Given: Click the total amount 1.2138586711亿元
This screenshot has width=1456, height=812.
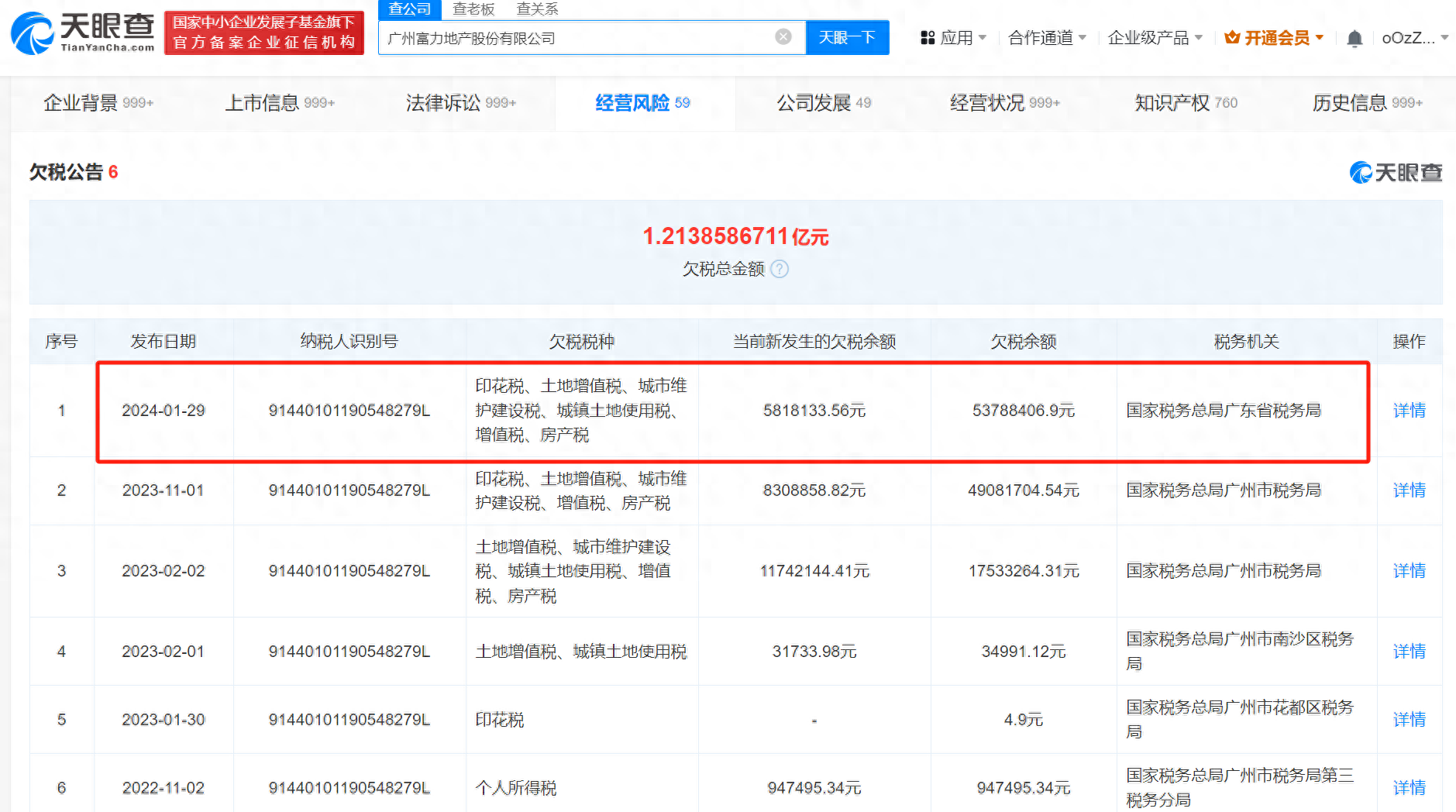Looking at the screenshot, I should [735, 236].
